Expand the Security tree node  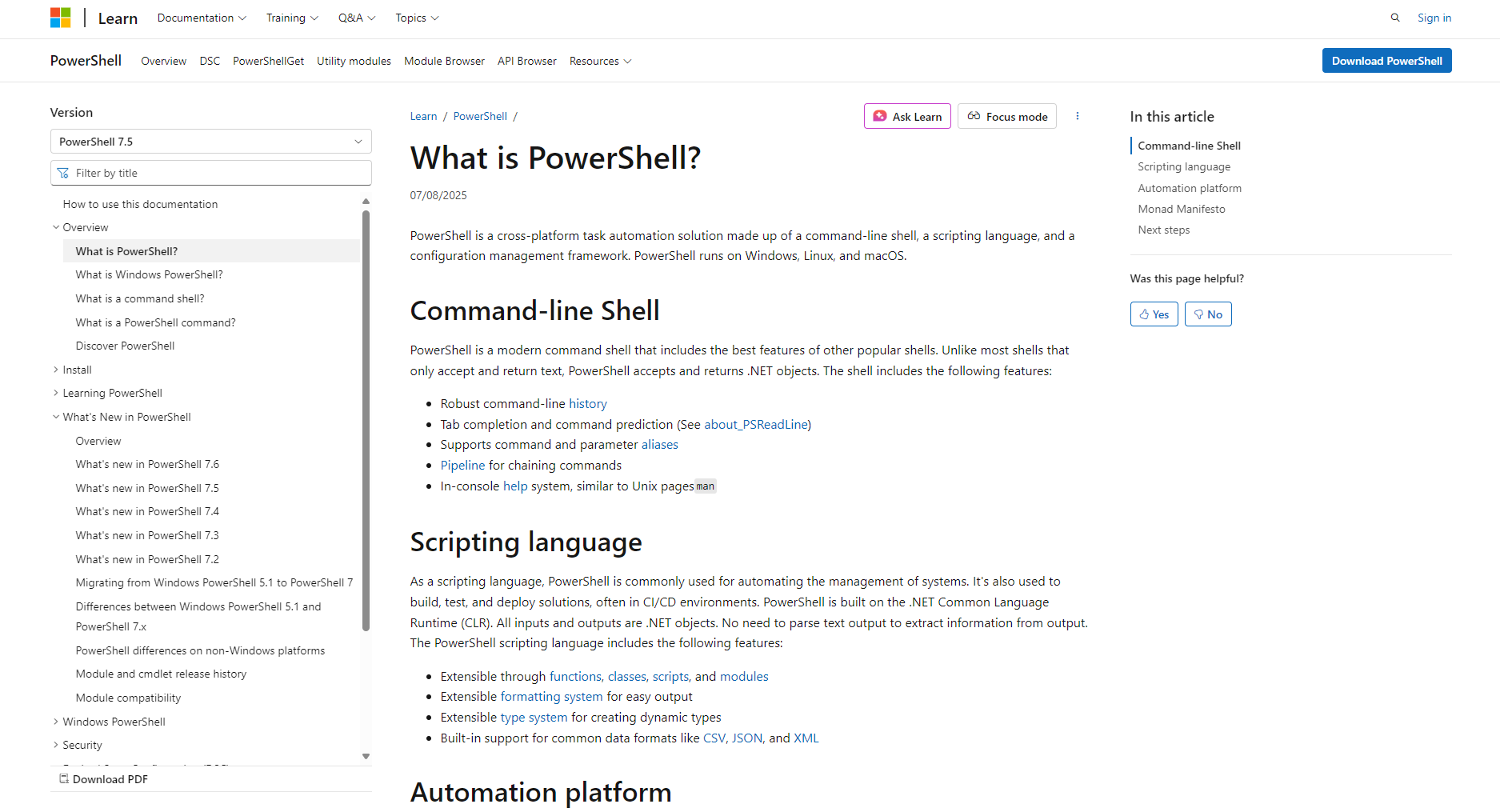tap(56, 745)
